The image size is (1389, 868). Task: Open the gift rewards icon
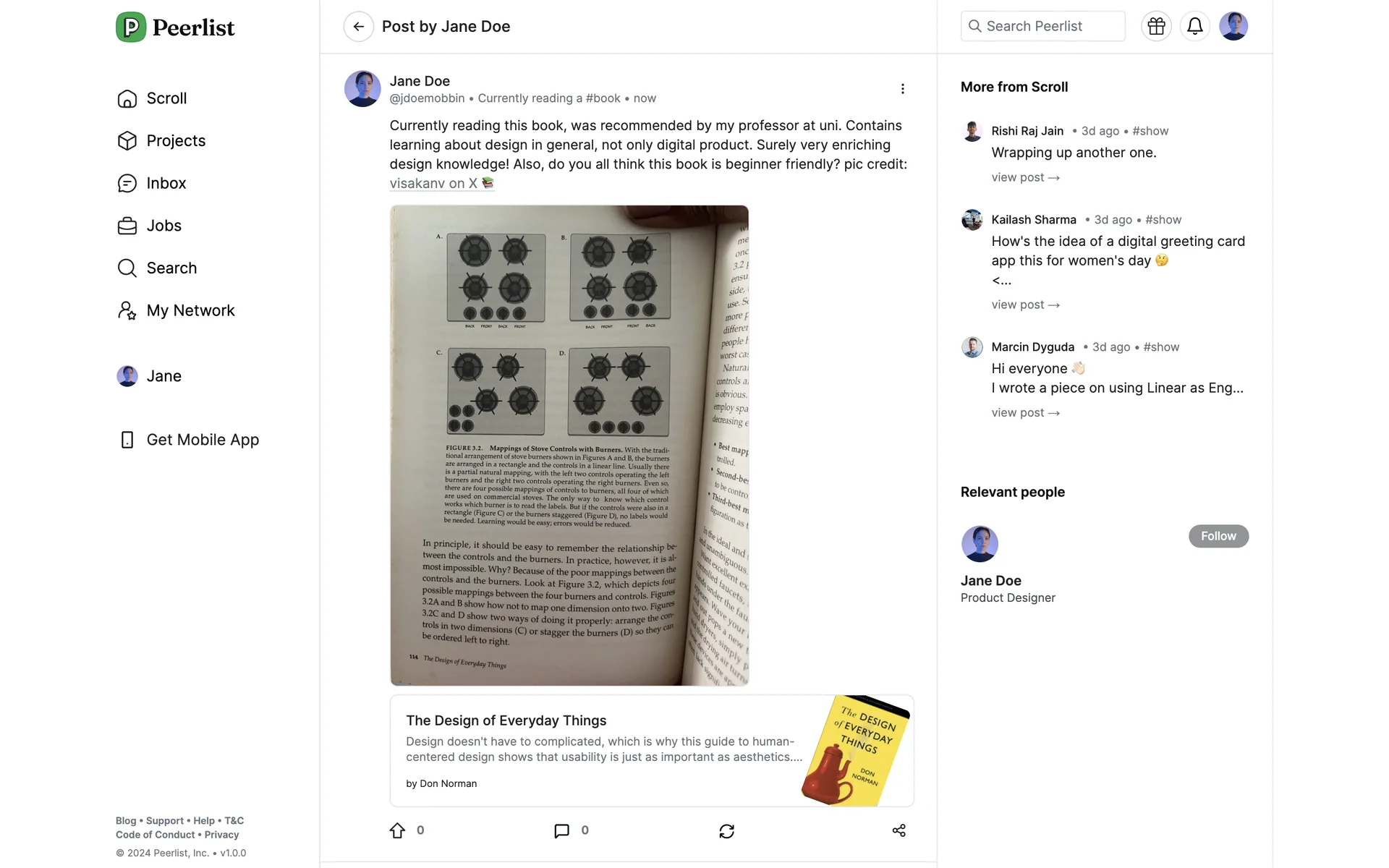click(x=1156, y=27)
